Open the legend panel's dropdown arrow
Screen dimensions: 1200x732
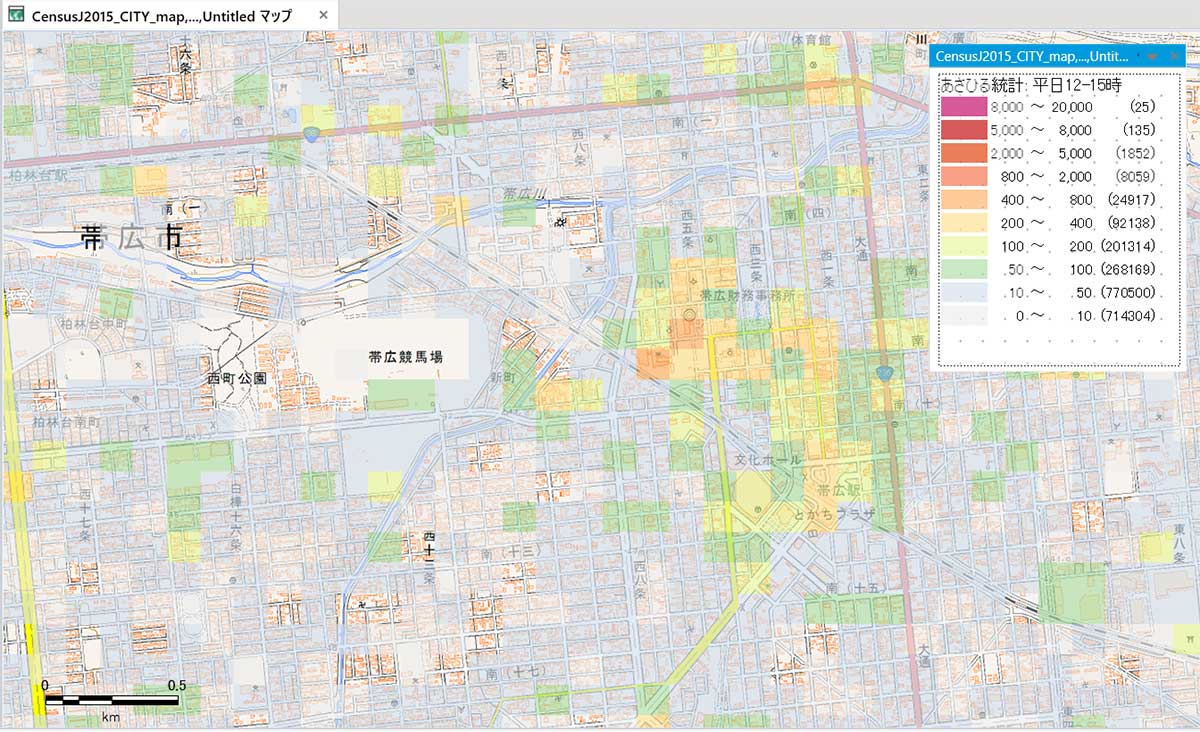[x=1151, y=56]
